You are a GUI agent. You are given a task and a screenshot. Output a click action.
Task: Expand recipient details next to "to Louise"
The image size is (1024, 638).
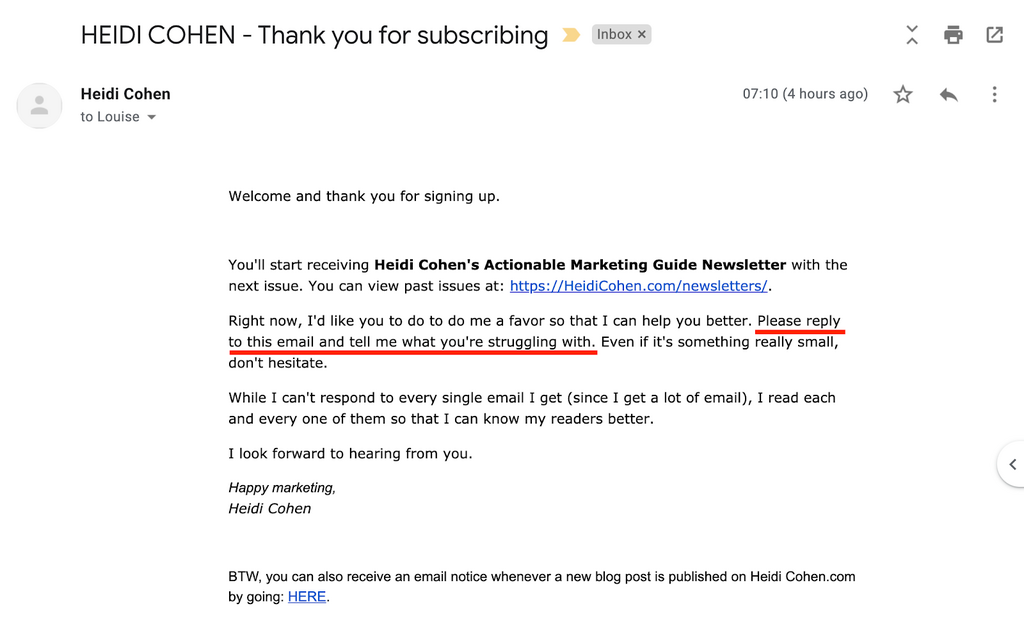pos(152,118)
